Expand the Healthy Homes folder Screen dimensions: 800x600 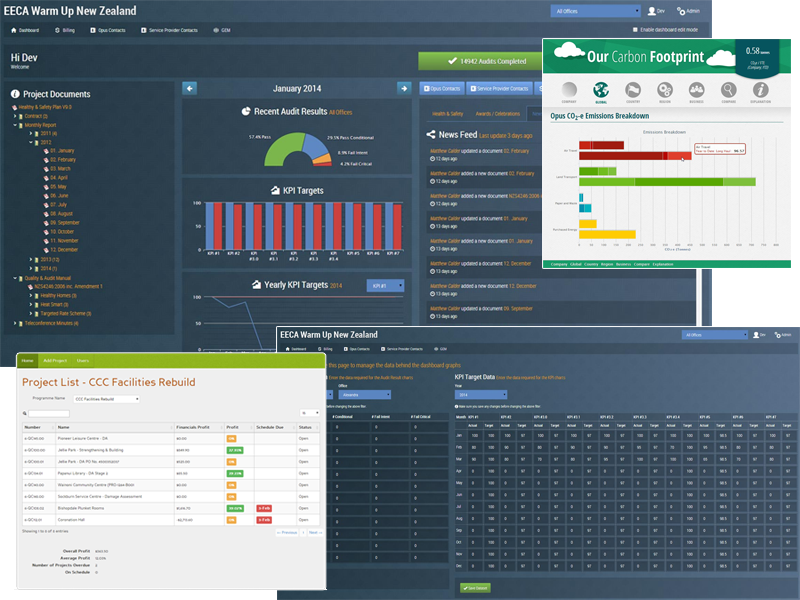[31, 295]
